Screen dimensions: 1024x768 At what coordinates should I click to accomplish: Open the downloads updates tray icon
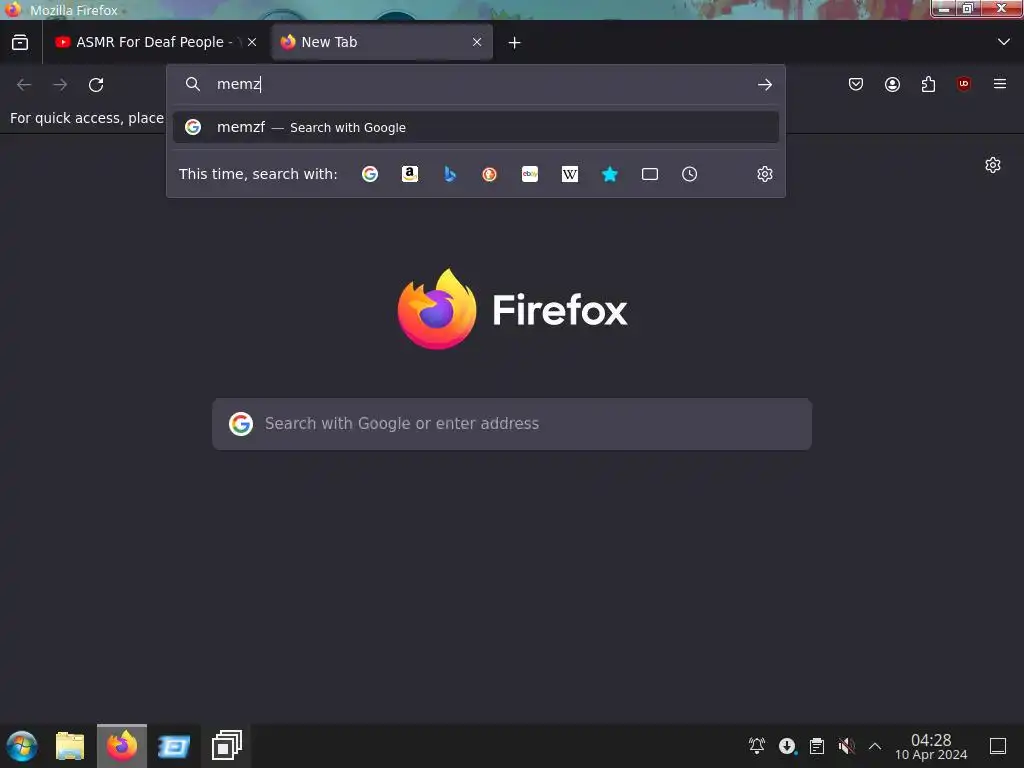tap(787, 746)
